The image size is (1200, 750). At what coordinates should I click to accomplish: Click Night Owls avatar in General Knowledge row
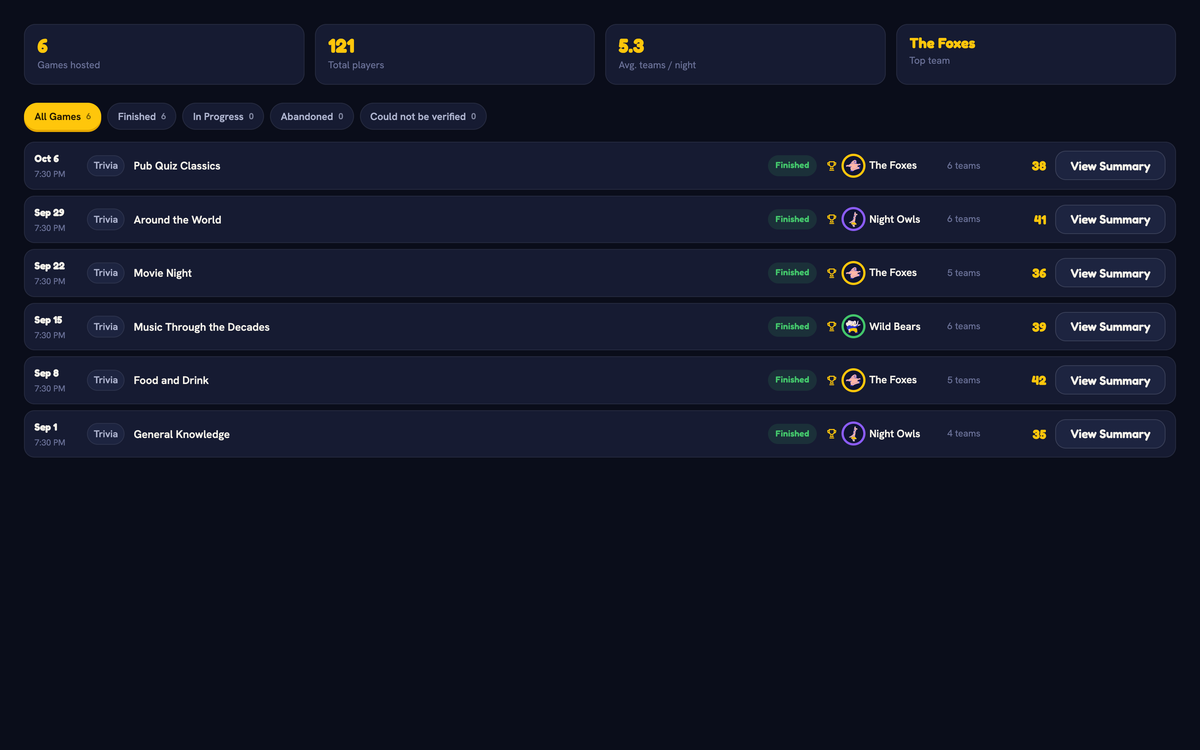click(x=853, y=434)
